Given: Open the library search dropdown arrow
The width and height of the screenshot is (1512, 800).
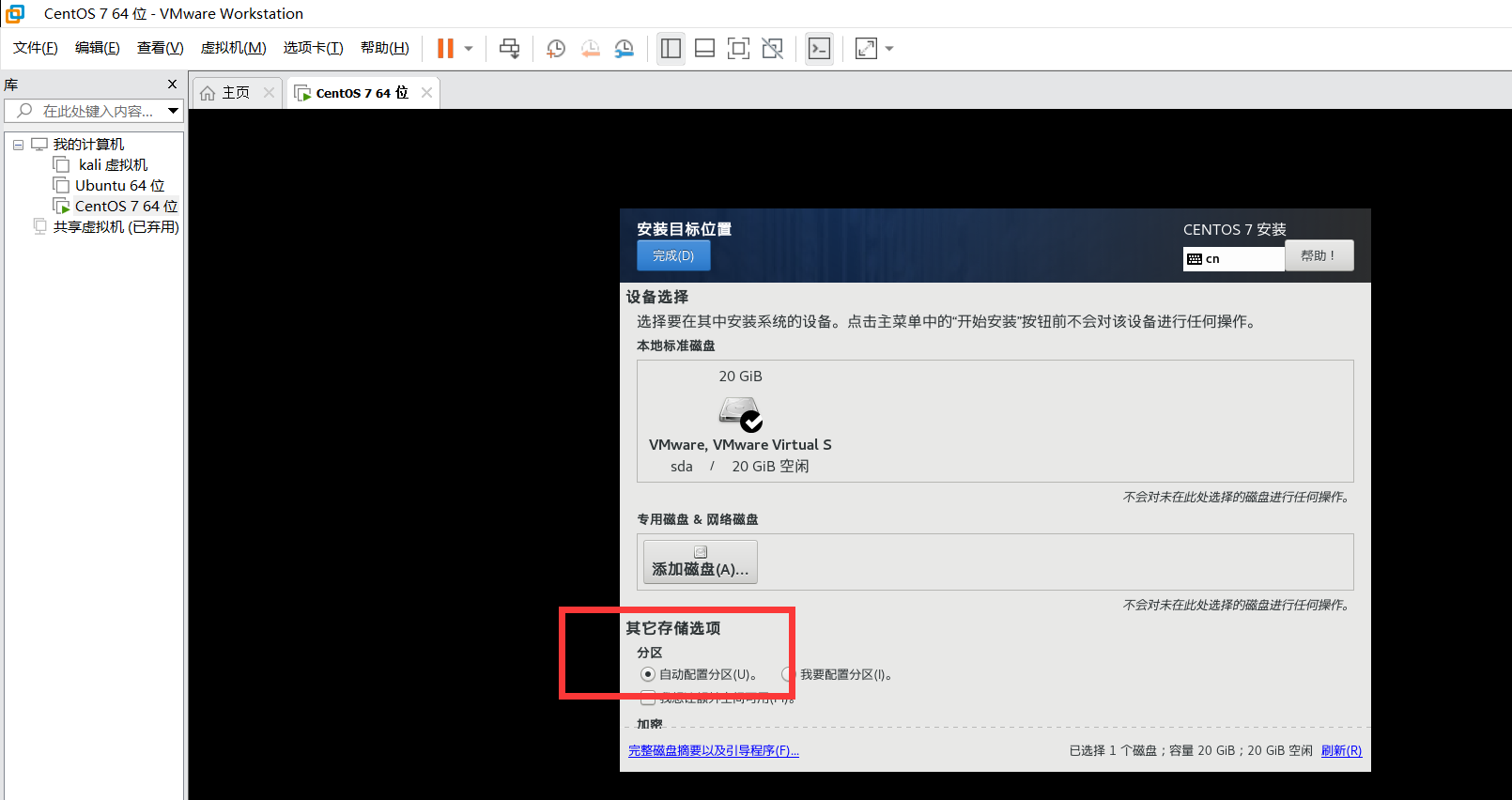Looking at the screenshot, I should pos(174,111).
